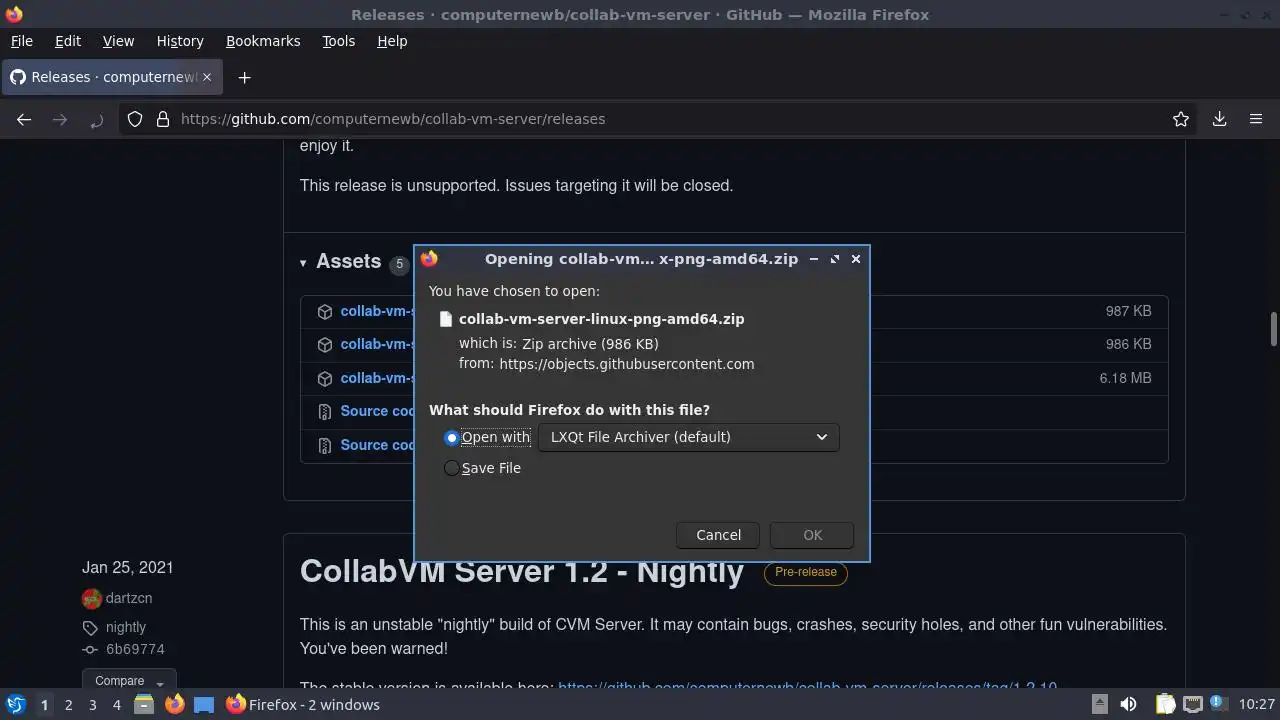Click the tag icon beside nightly
The width and height of the screenshot is (1280, 720).
(x=90, y=628)
